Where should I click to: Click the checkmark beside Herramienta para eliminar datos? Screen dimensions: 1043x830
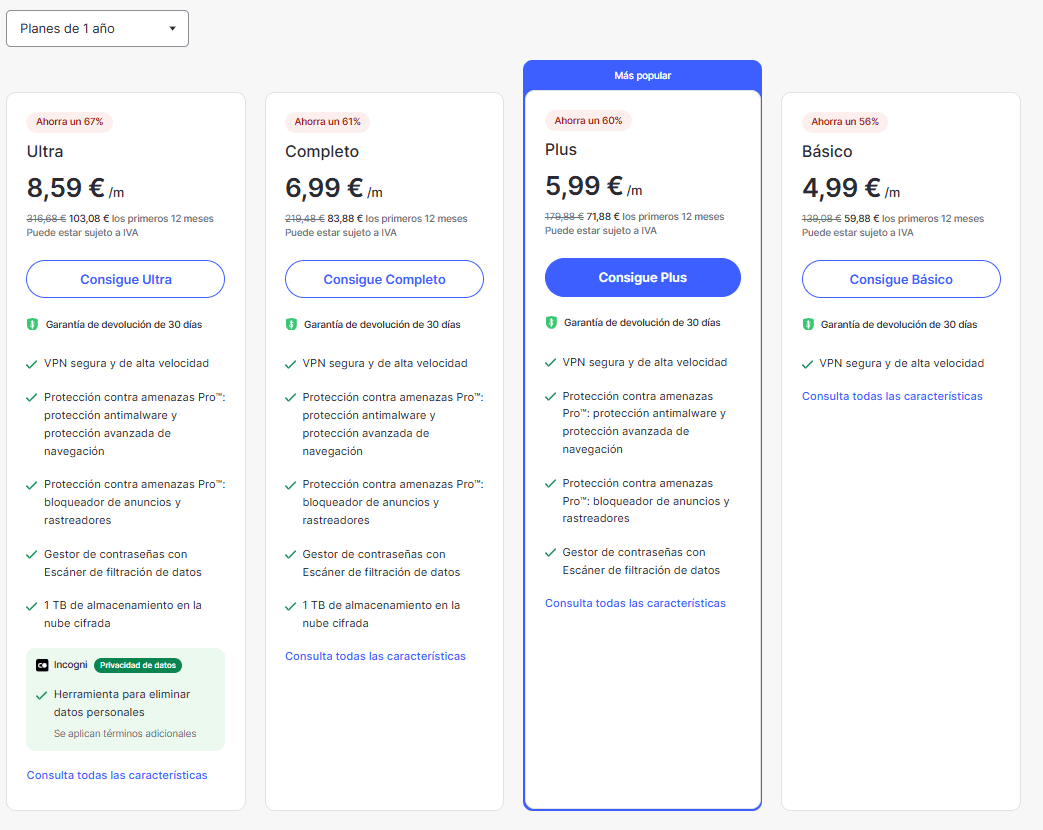41,695
